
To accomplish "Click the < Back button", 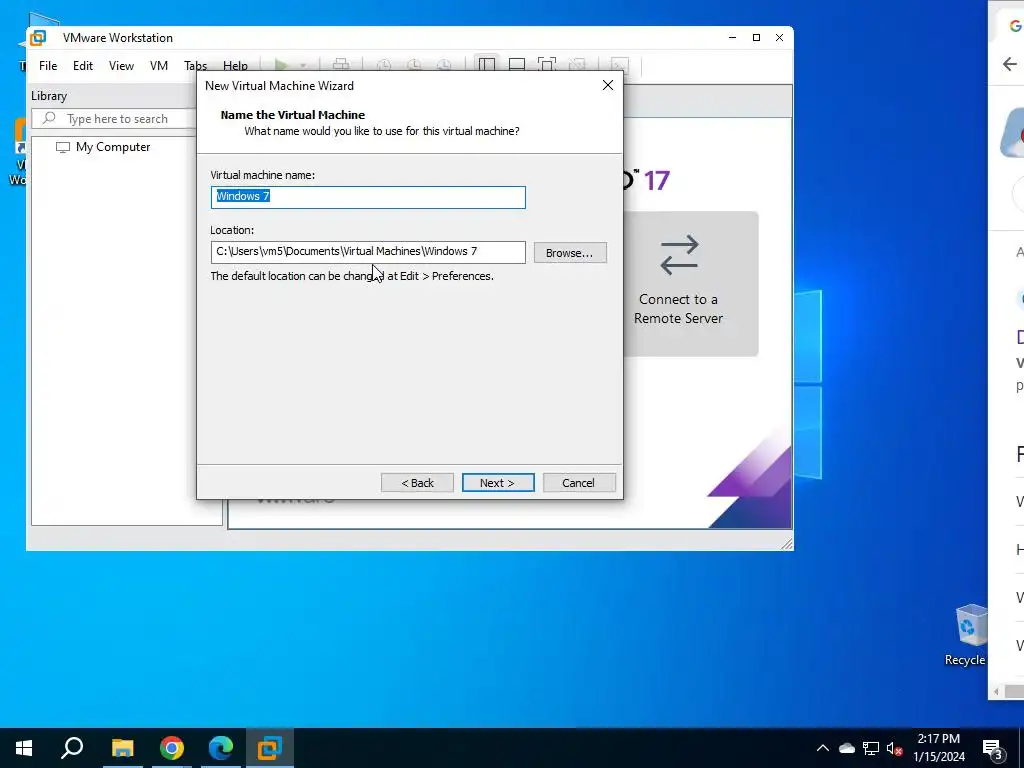I will (417, 483).
